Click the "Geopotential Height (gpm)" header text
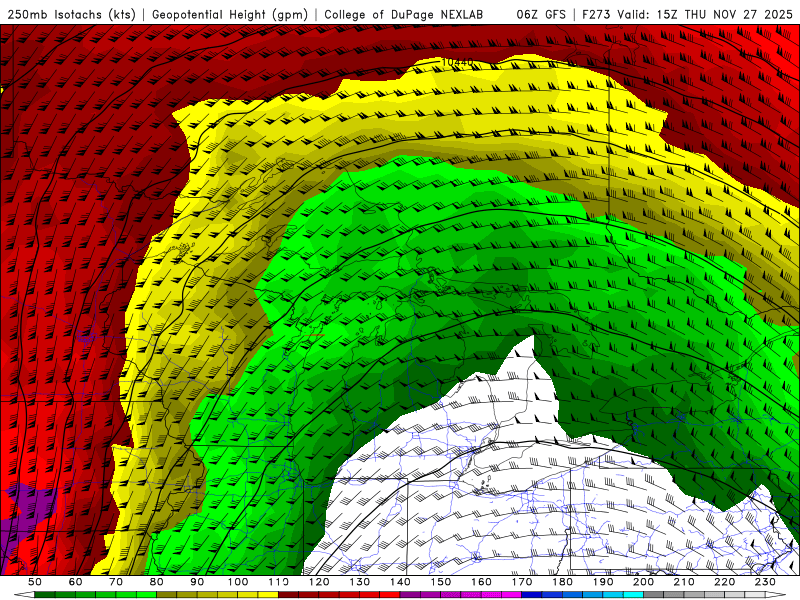 point(230,15)
